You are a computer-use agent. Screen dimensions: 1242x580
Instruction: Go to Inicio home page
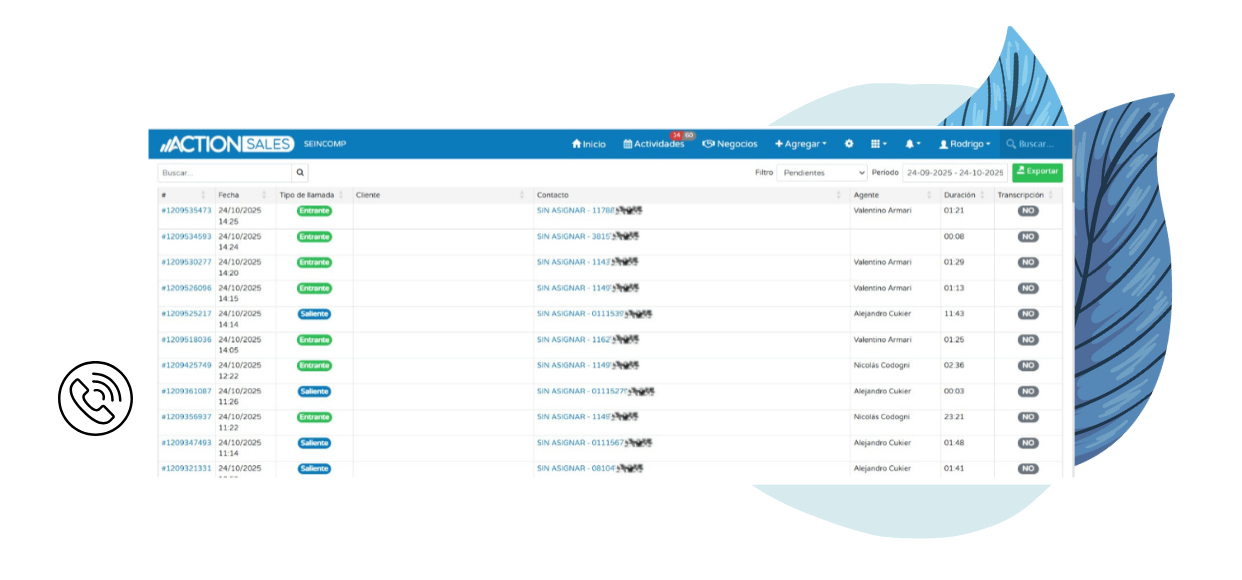(x=589, y=144)
